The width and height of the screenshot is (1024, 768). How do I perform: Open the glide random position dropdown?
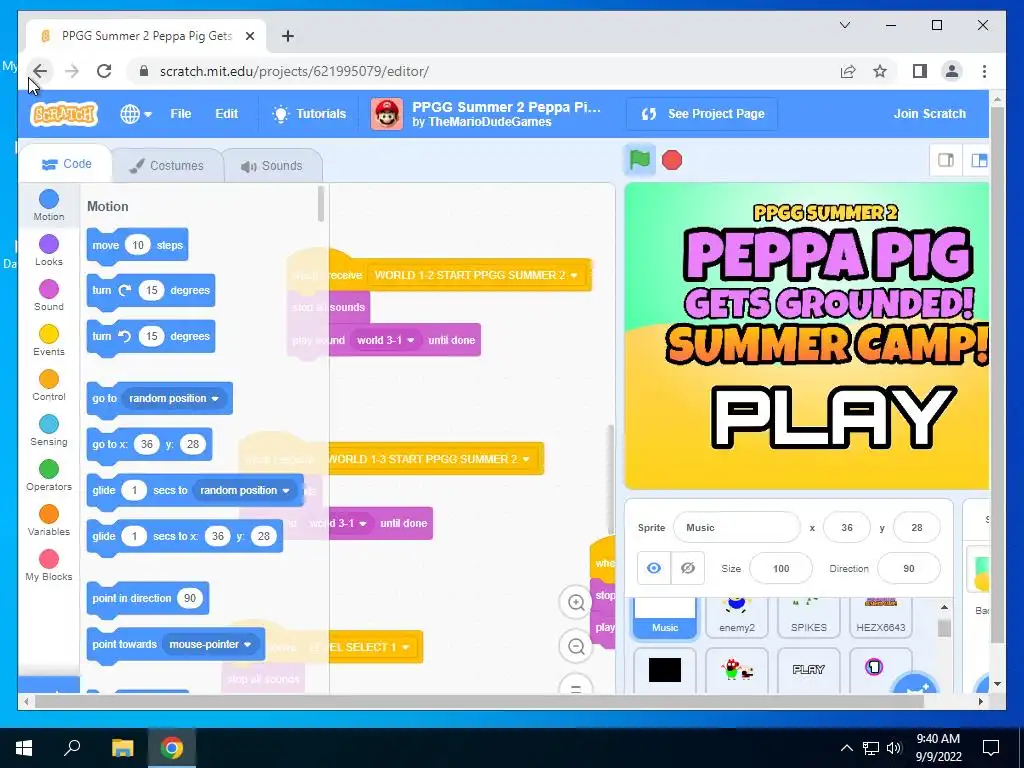(245, 490)
